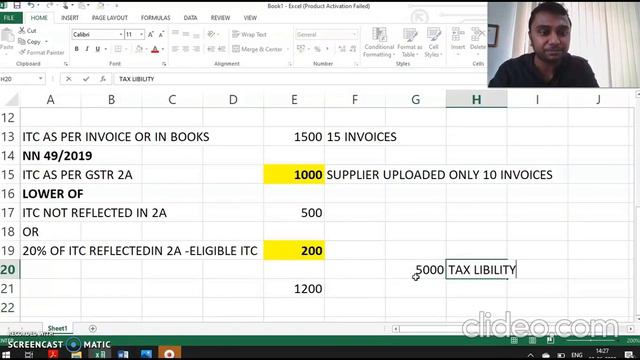Decrease cell indent

coord(211,49)
